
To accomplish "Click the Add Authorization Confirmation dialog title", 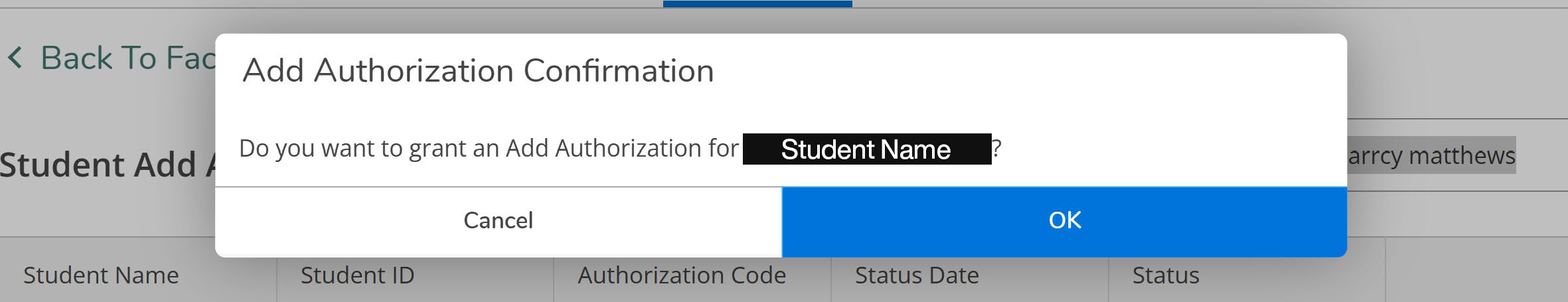I will 478,71.
